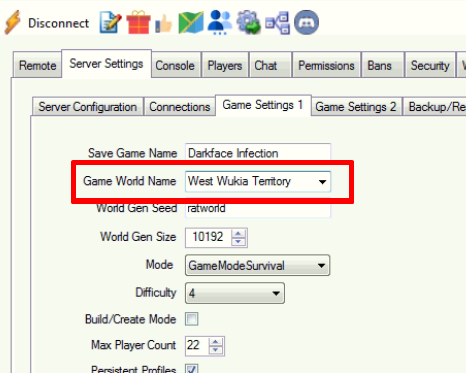Open the green map icon
The image size is (466, 373).
pyautogui.click(x=191, y=23)
